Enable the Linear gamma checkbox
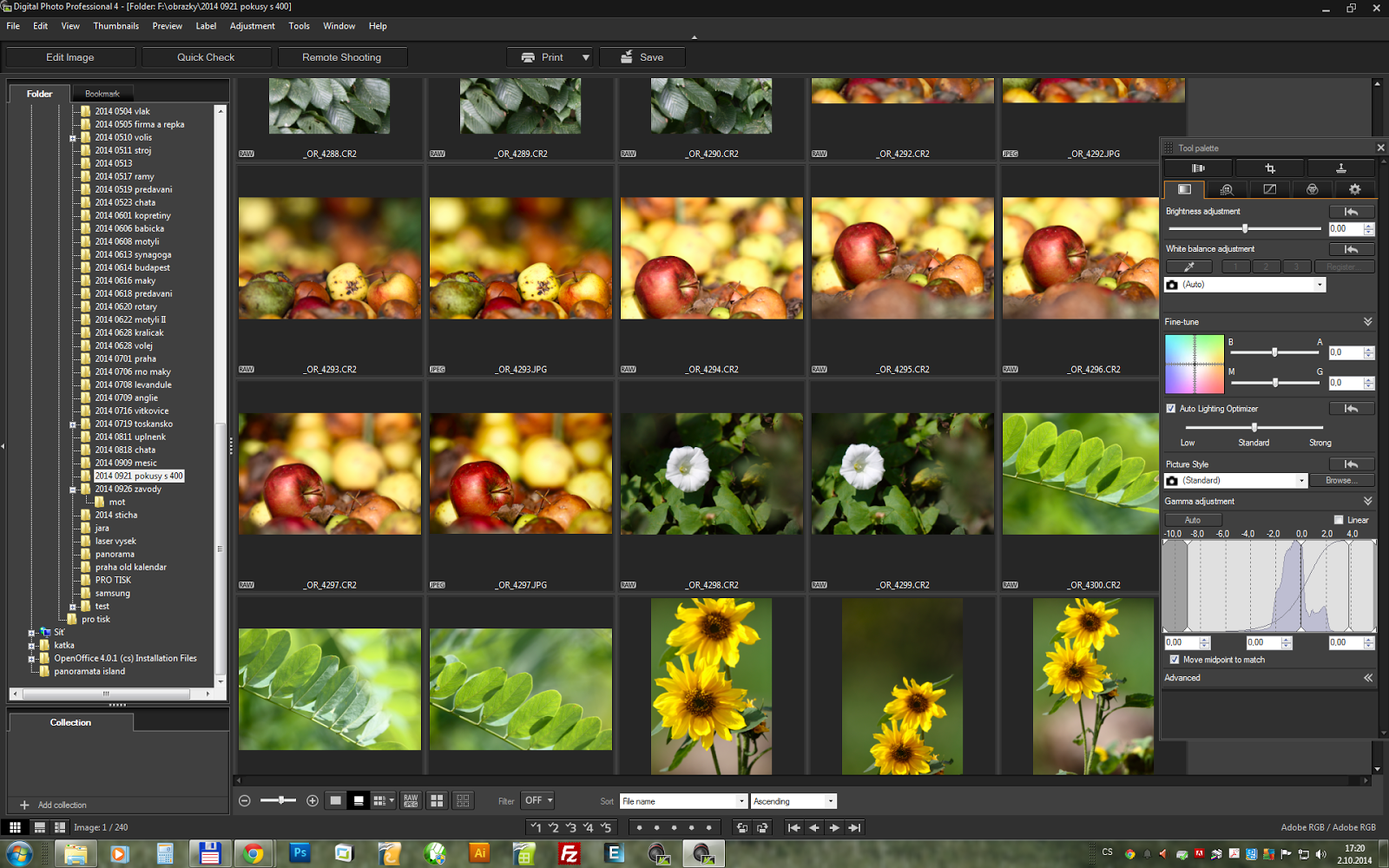Image resolution: width=1389 pixels, height=868 pixels. coord(1338,520)
